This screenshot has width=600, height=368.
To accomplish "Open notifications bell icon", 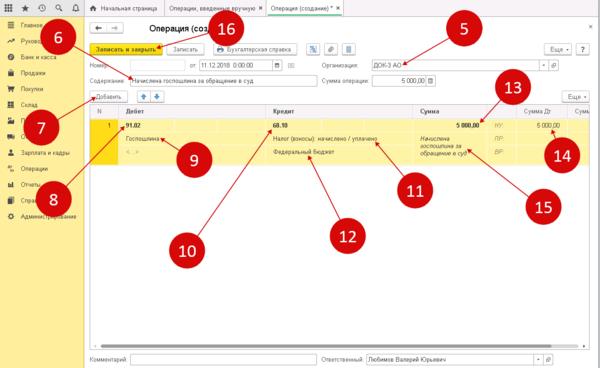I will click(x=76, y=8).
